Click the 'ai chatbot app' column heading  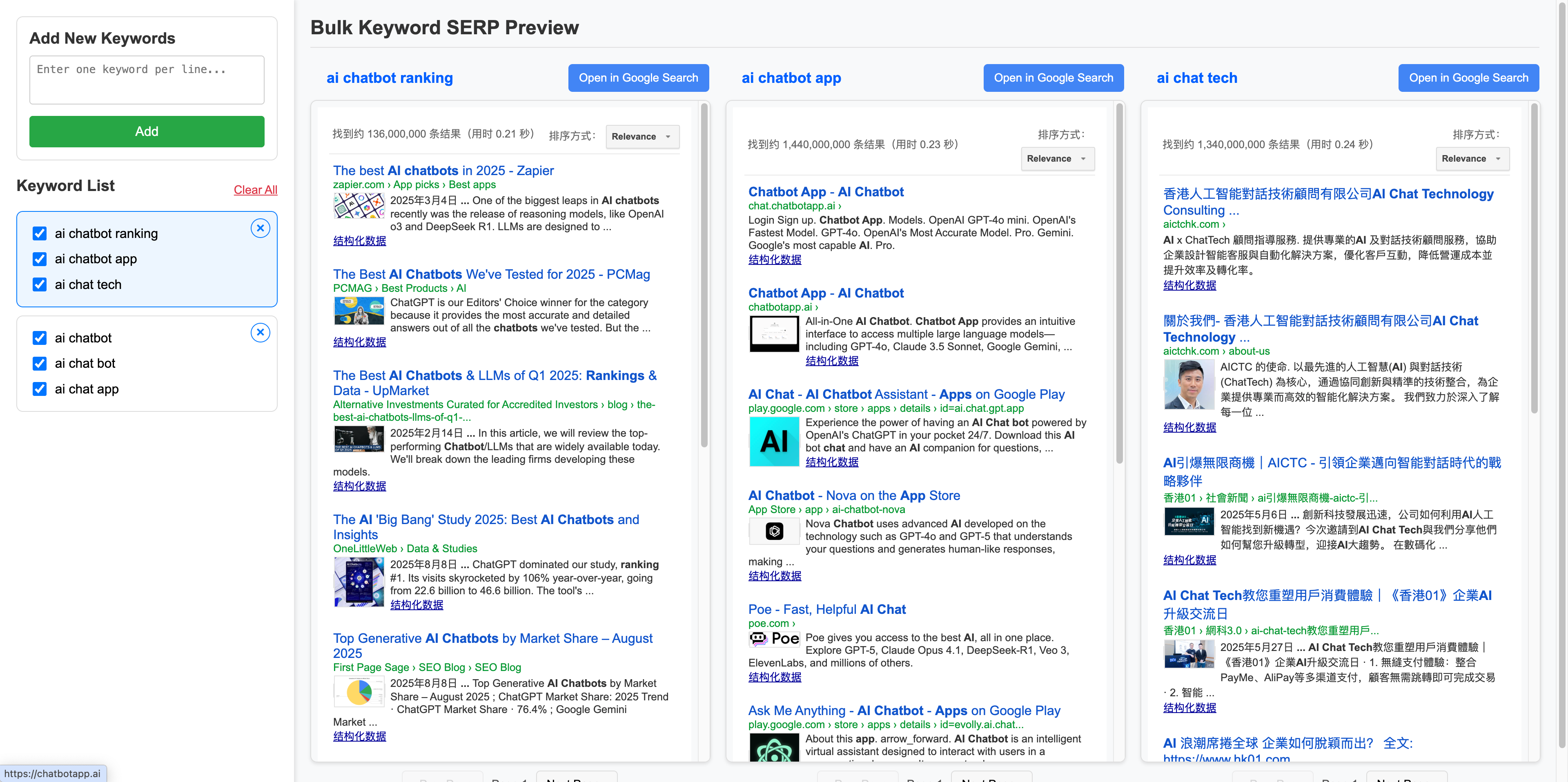791,78
